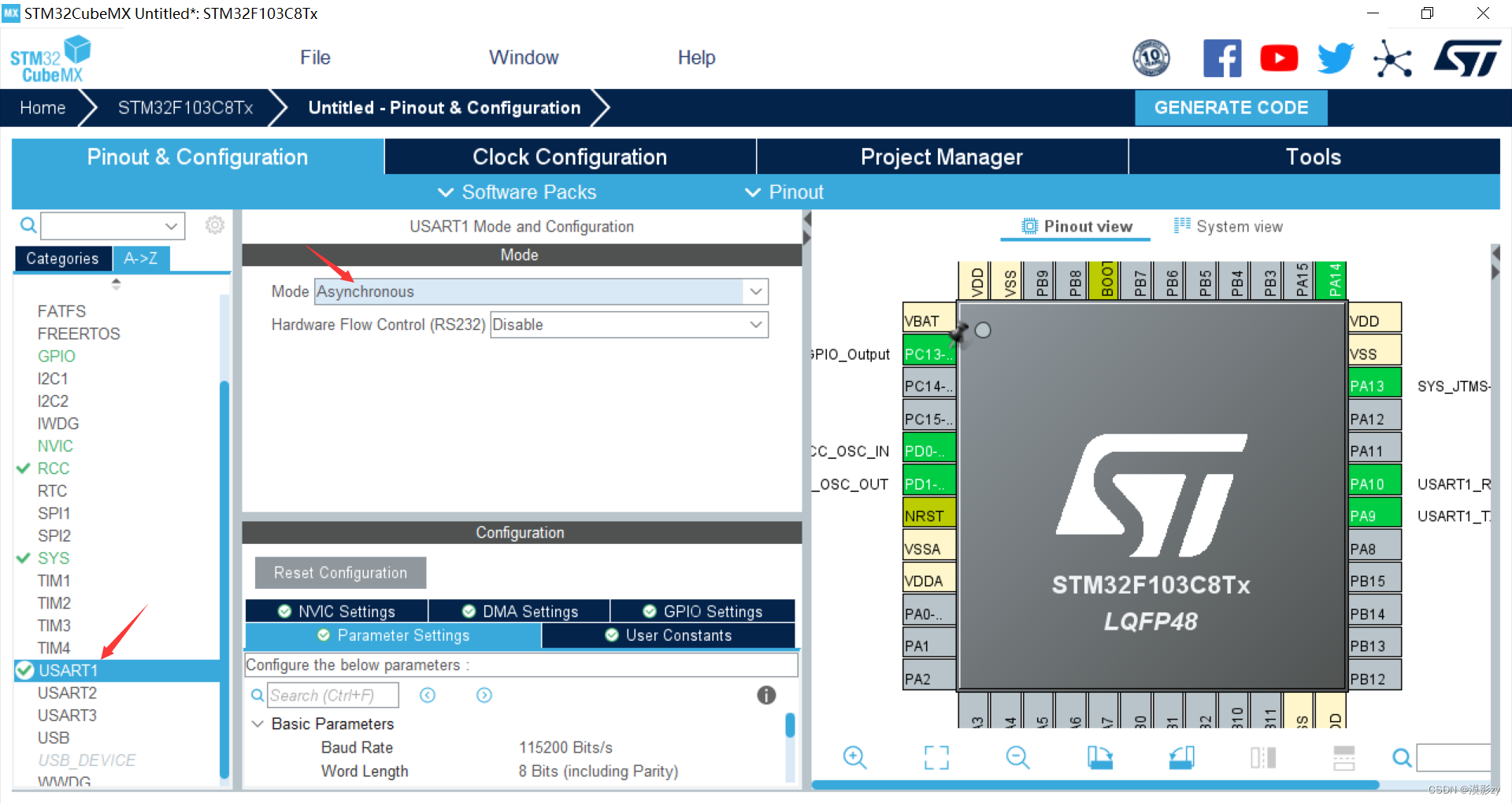Open the Facebook link icon

point(1222,58)
